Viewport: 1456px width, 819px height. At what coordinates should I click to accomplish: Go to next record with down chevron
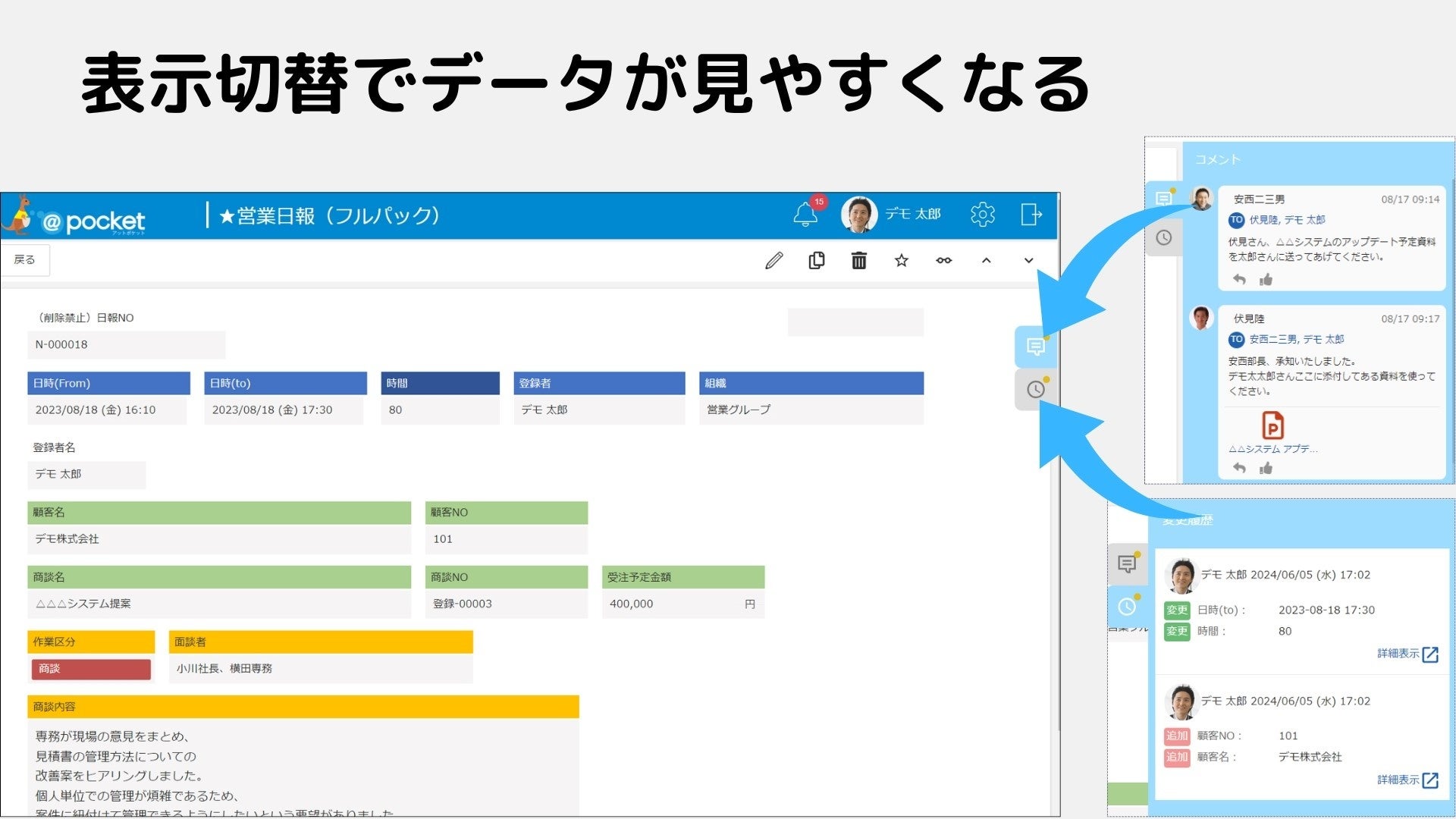1028,261
